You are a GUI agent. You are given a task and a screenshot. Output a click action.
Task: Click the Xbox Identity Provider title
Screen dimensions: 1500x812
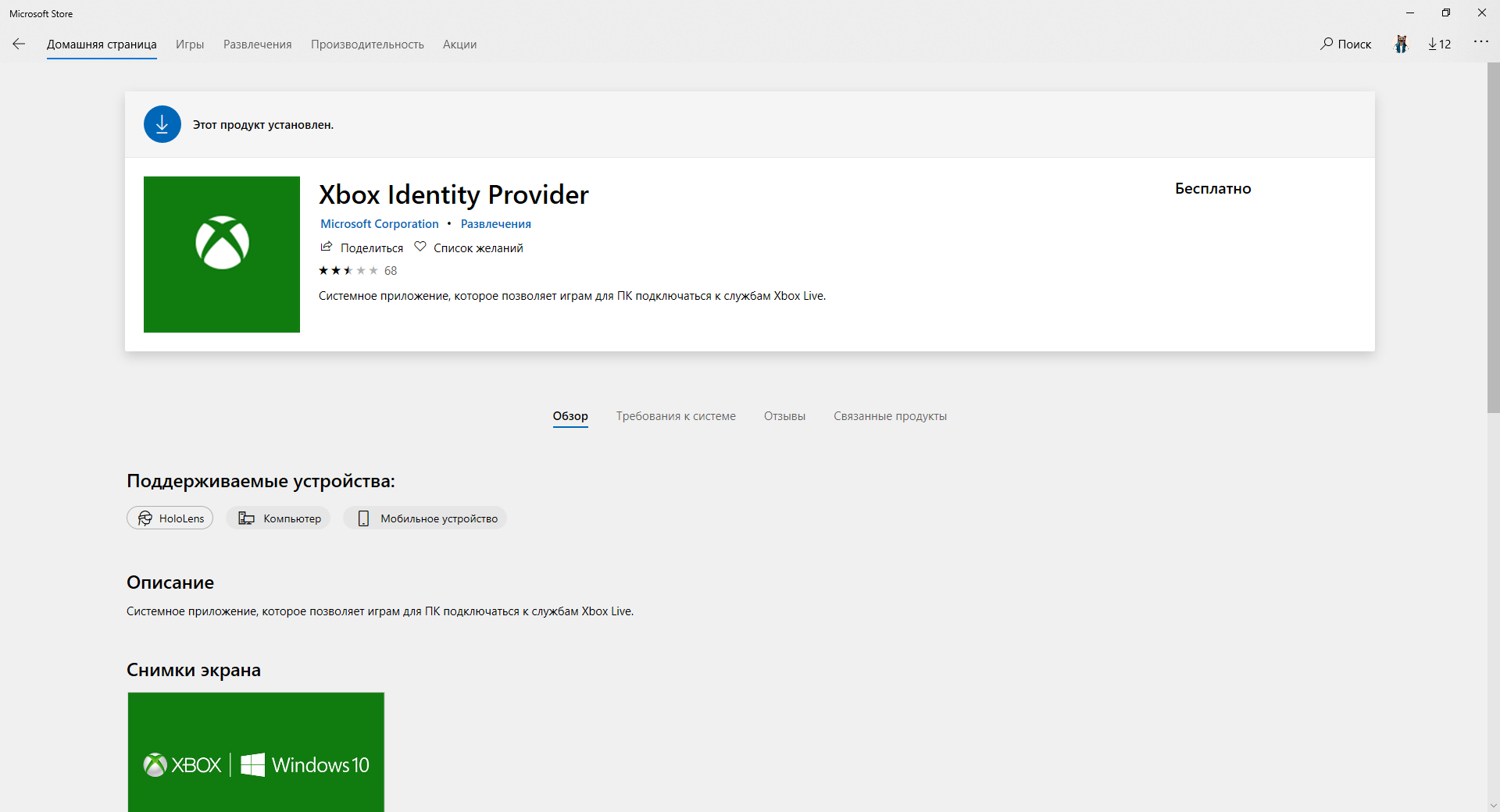(454, 194)
